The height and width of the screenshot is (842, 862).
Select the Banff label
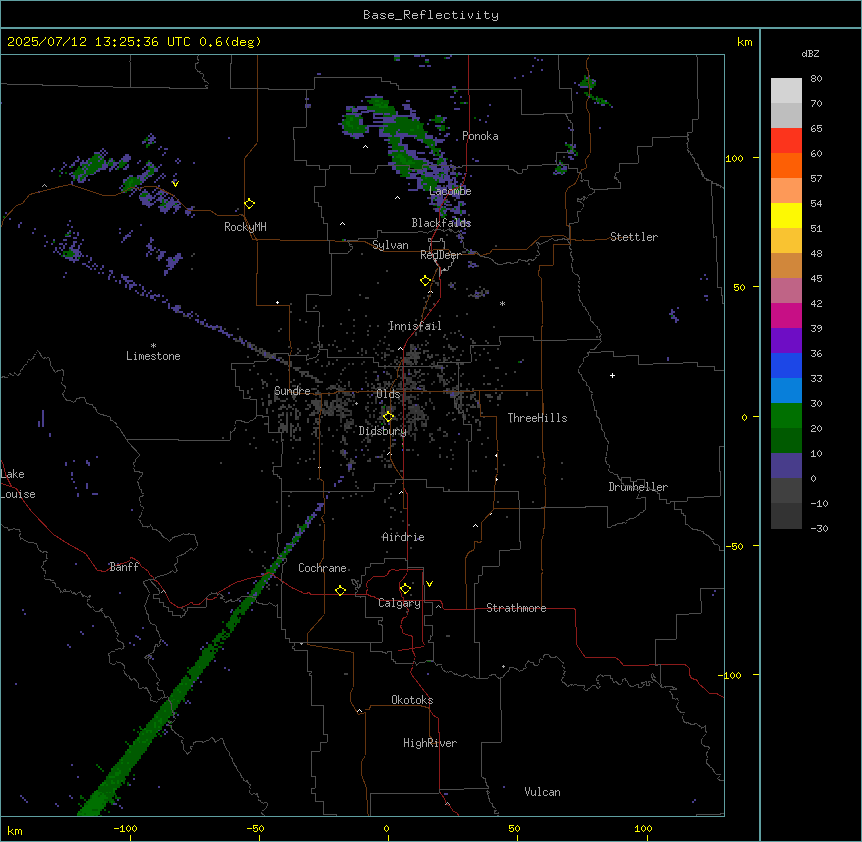[x=124, y=567]
